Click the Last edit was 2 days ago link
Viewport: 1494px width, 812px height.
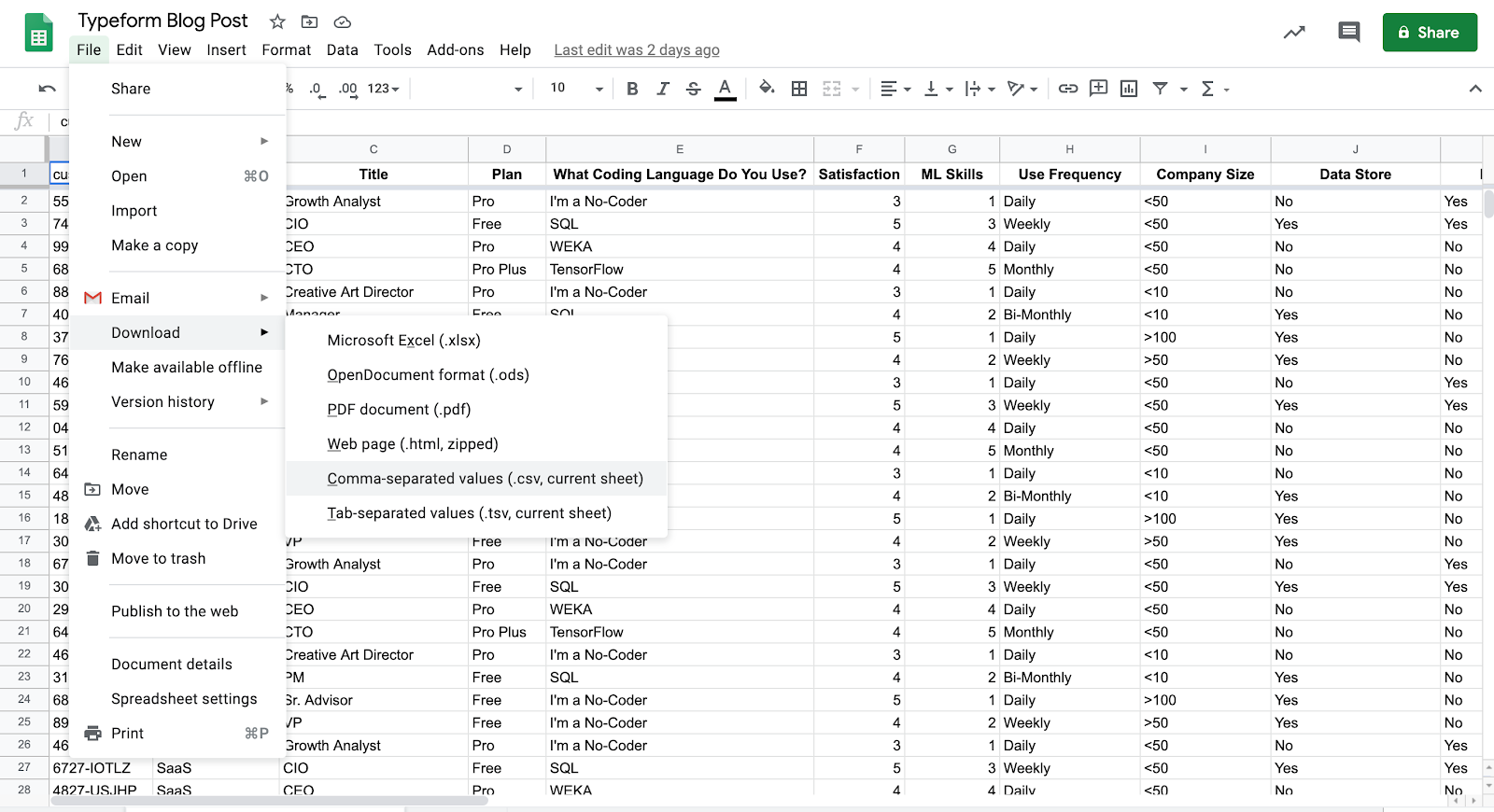coord(637,50)
